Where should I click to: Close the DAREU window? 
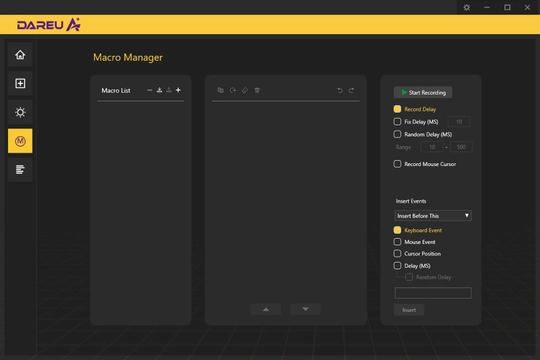[x=527, y=7]
